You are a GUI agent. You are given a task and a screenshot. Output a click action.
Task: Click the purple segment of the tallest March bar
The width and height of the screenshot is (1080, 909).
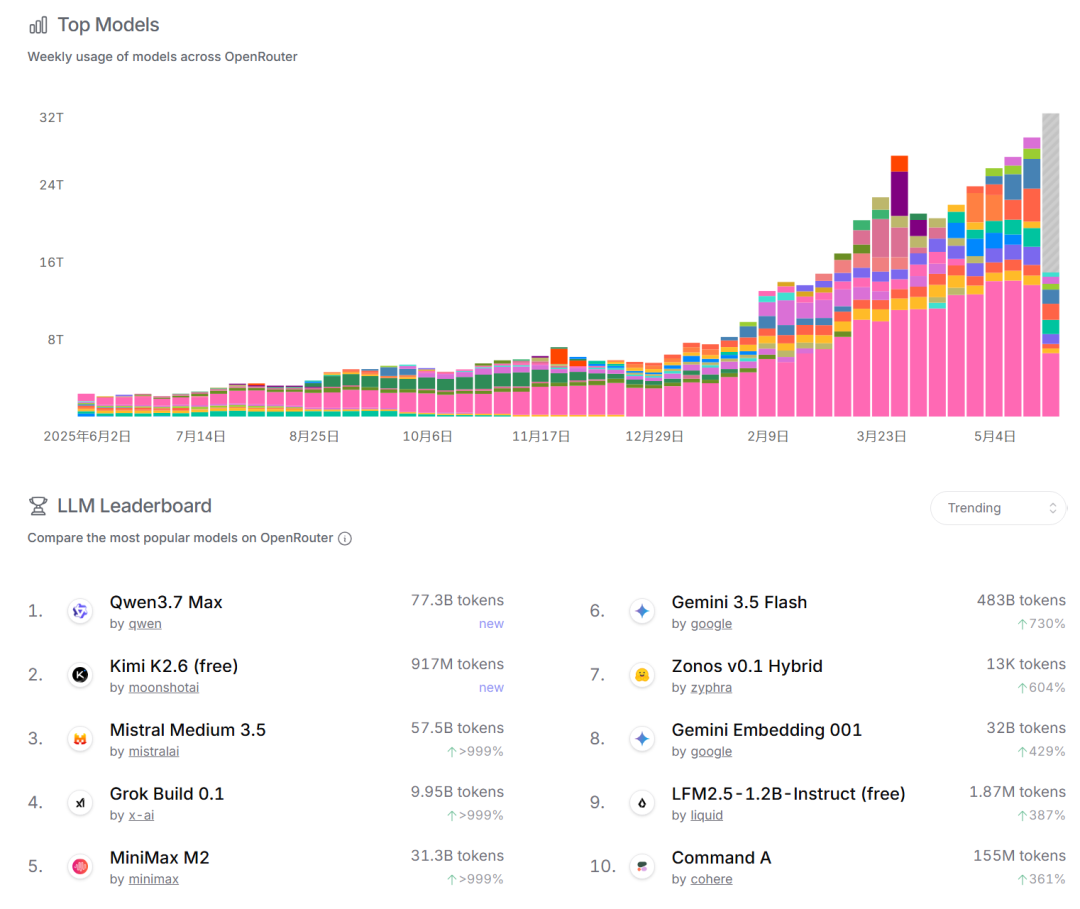pos(899,194)
